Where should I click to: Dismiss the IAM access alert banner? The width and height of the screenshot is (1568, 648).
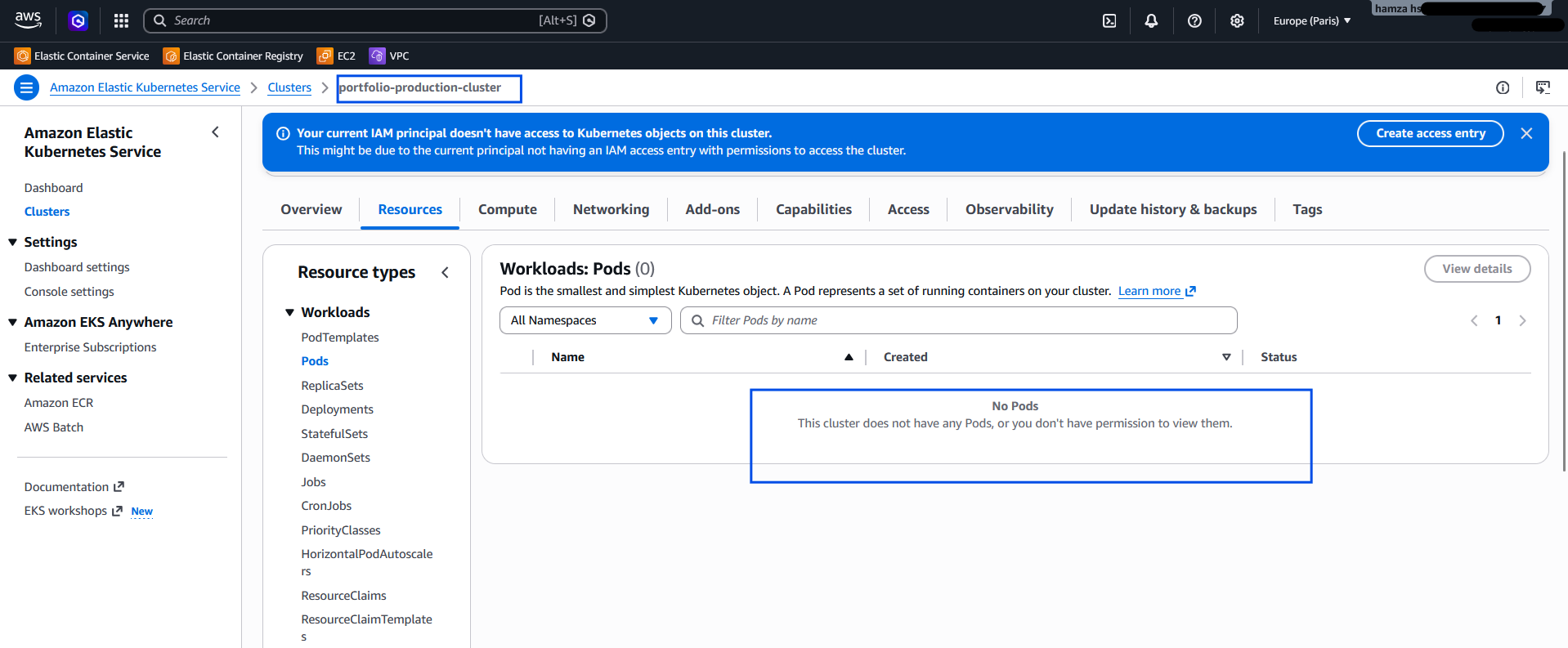[1526, 133]
